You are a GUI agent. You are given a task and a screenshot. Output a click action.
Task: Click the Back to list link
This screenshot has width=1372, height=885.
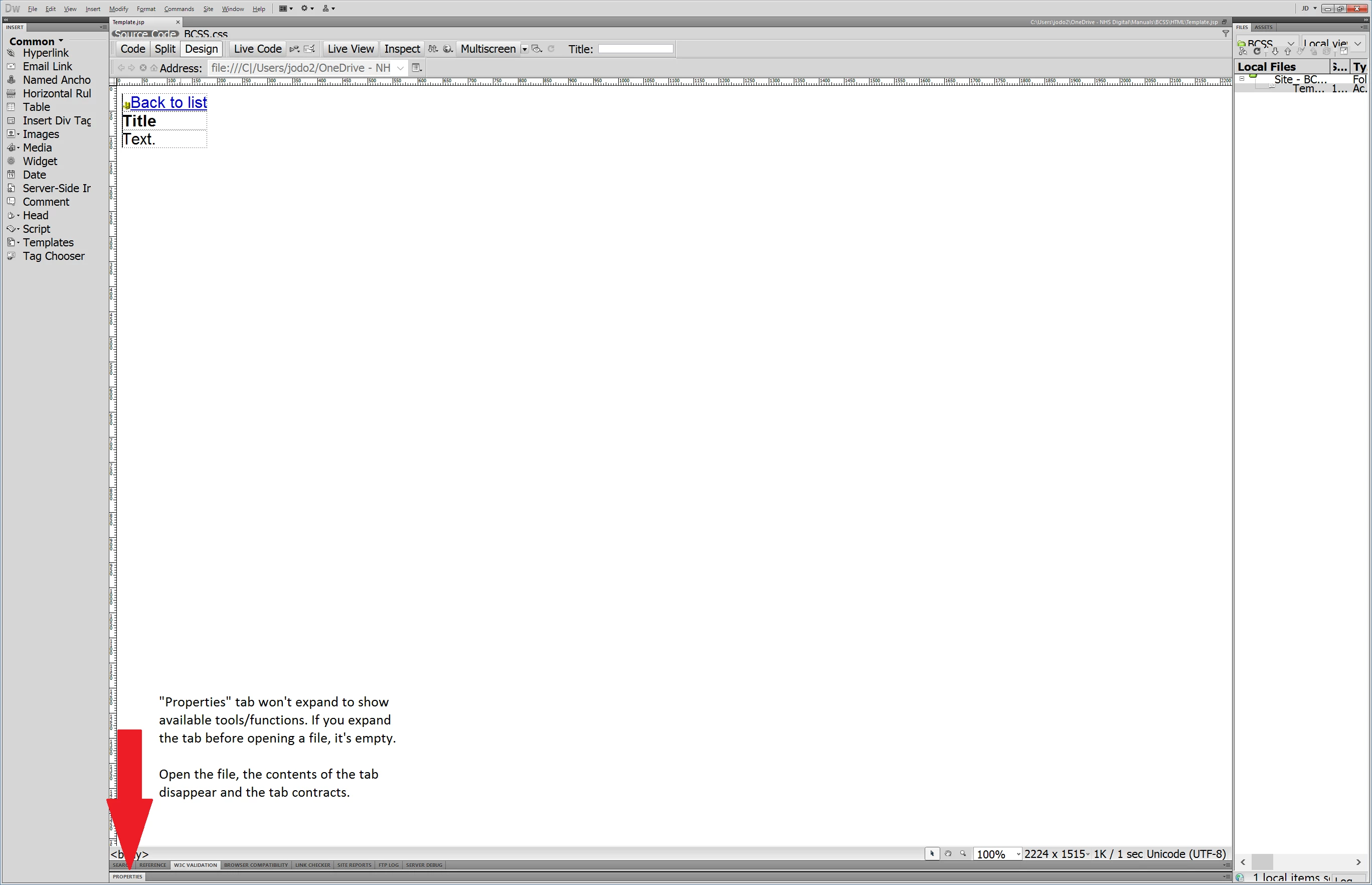(x=168, y=102)
